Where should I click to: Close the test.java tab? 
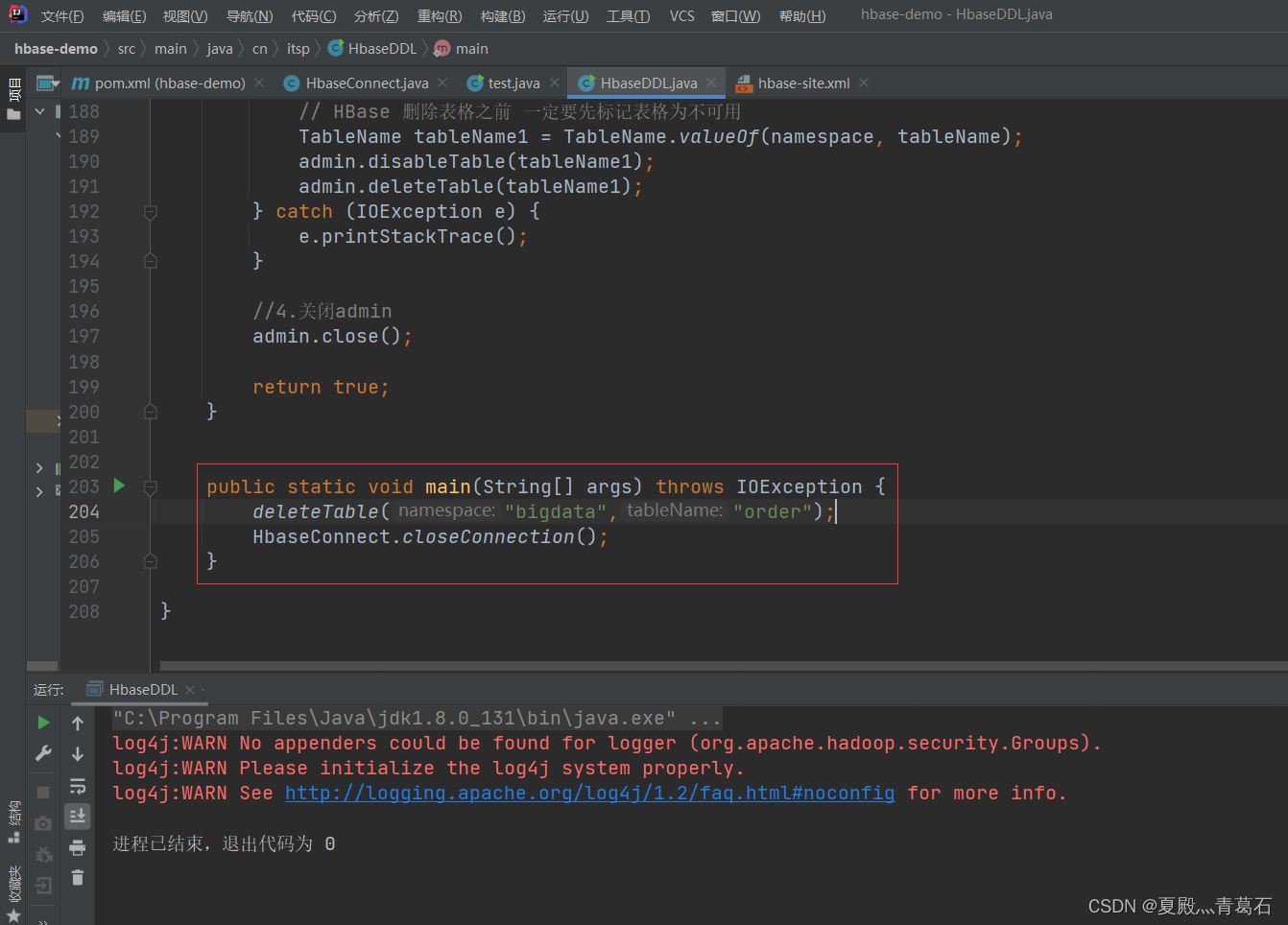554,83
